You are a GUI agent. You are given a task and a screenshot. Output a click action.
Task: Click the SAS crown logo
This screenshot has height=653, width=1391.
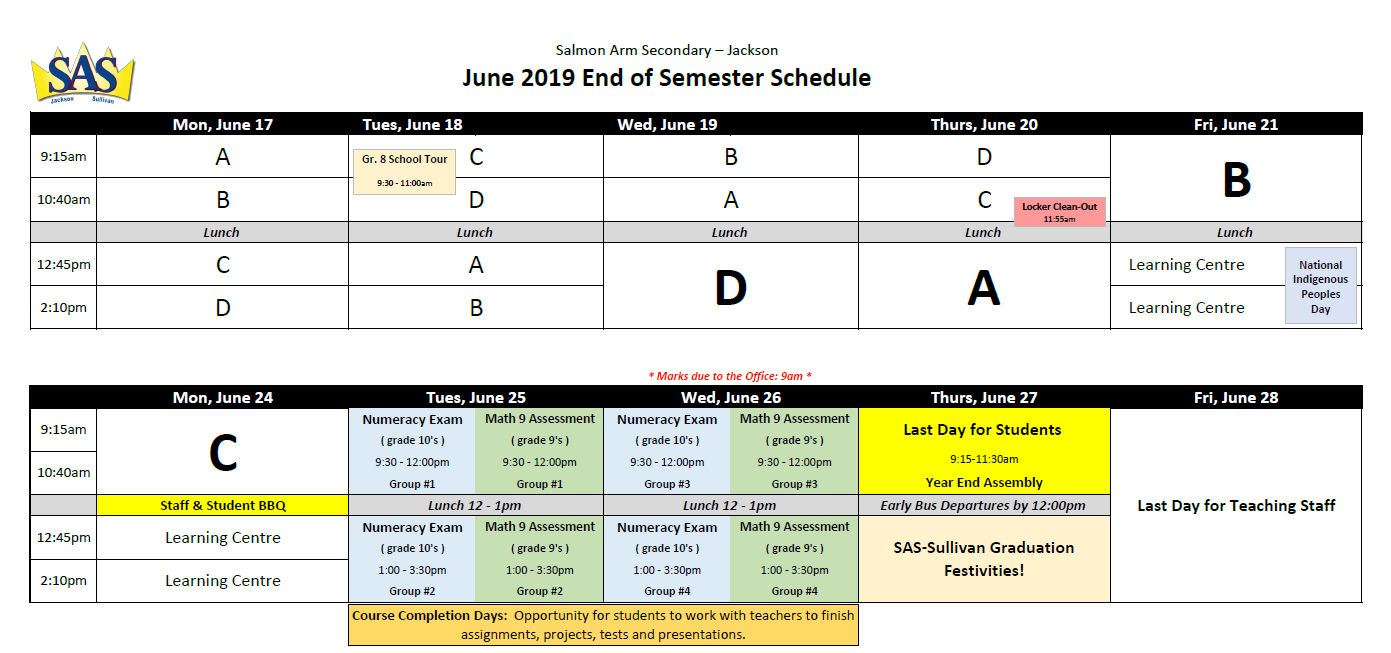82,73
